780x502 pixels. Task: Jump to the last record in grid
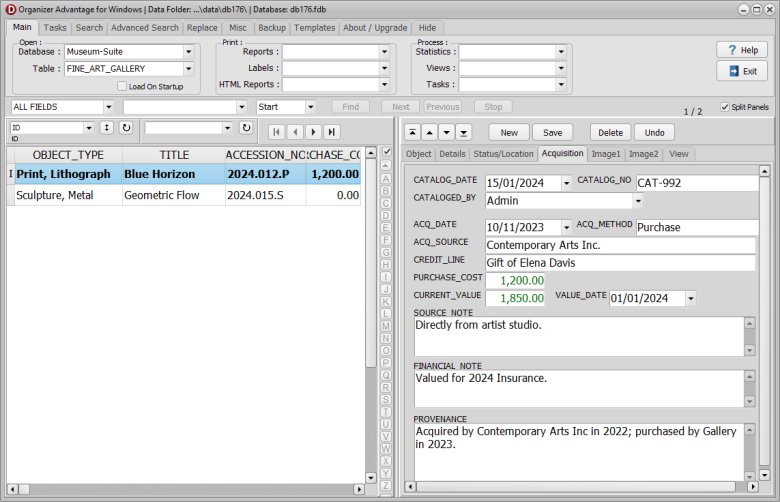click(x=331, y=131)
